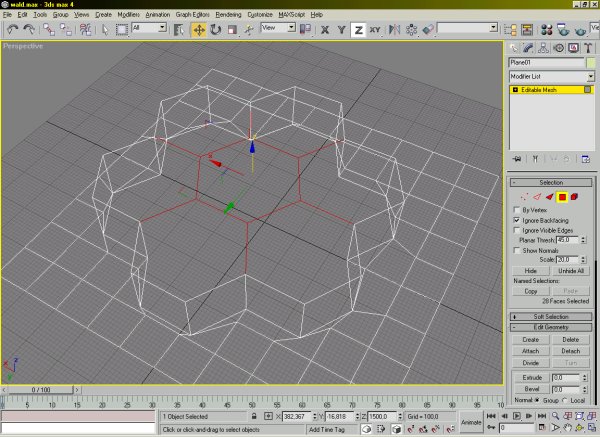
Task: Restrict transform to XY plane
Action: tap(373, 30)
